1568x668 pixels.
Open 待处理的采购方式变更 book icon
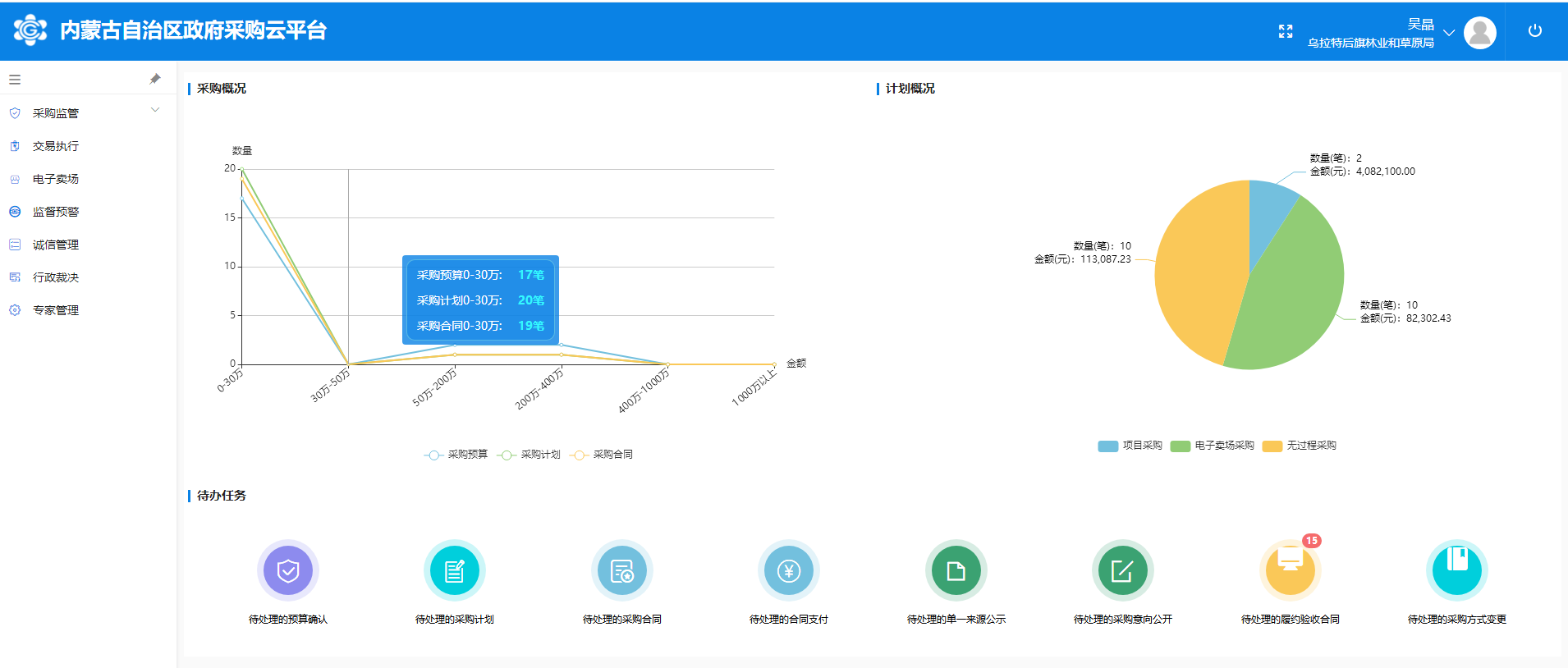click(x=1457, y=570)
